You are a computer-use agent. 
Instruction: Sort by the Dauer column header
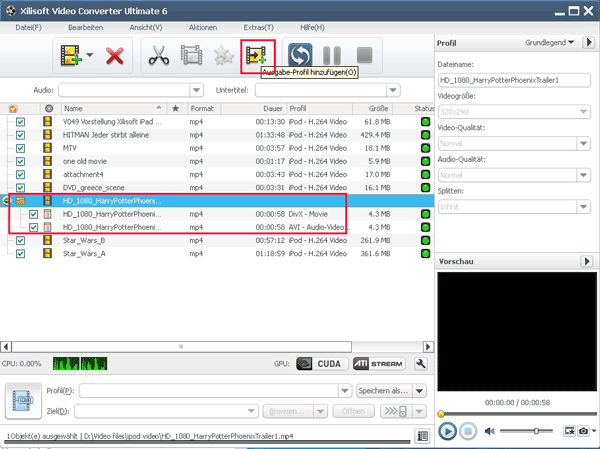pyautogui.click(x=253, y=108)
